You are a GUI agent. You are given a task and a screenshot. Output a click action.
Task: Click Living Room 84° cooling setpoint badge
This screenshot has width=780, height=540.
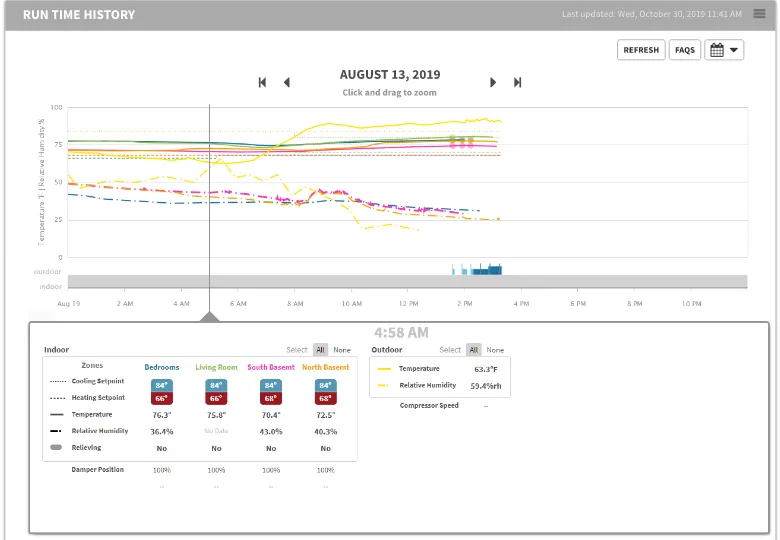pyautogui.click(x=216, y=385)
